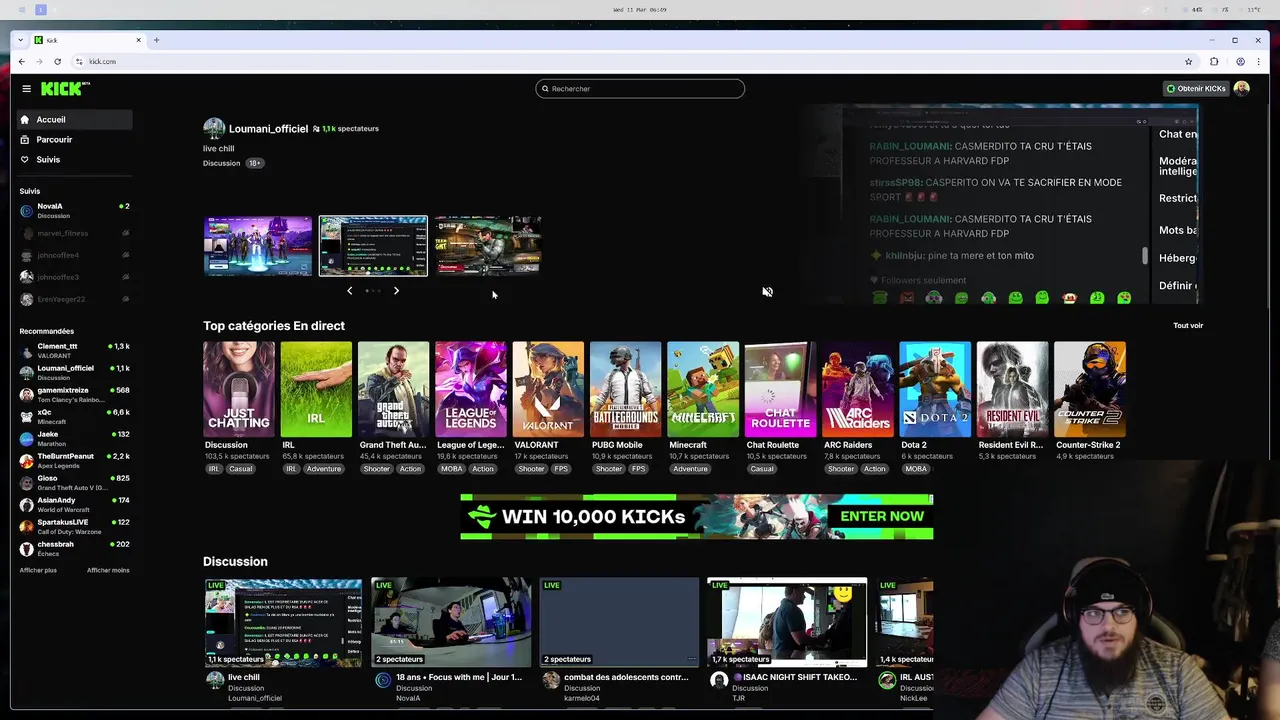Open VALORANT category card
This screenshot has width=1280, height=720.
pyautogui.click(x=548, y=390)
